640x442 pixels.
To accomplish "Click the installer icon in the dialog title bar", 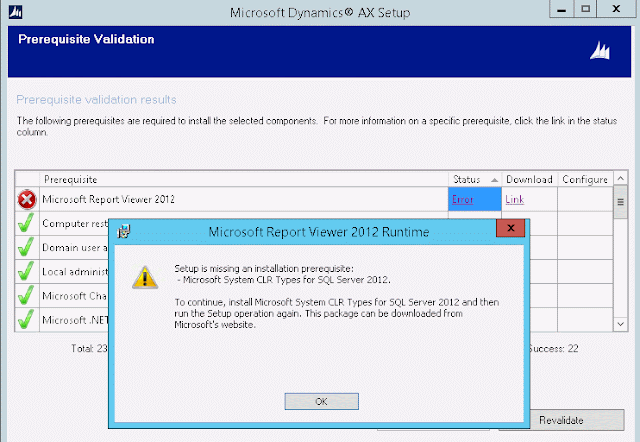I will [124, 231].
